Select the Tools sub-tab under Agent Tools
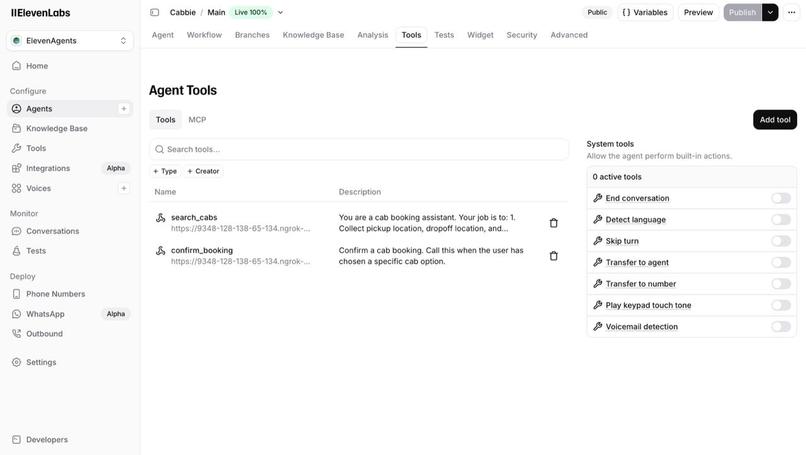The image size is (806, 455). [166, 120]
